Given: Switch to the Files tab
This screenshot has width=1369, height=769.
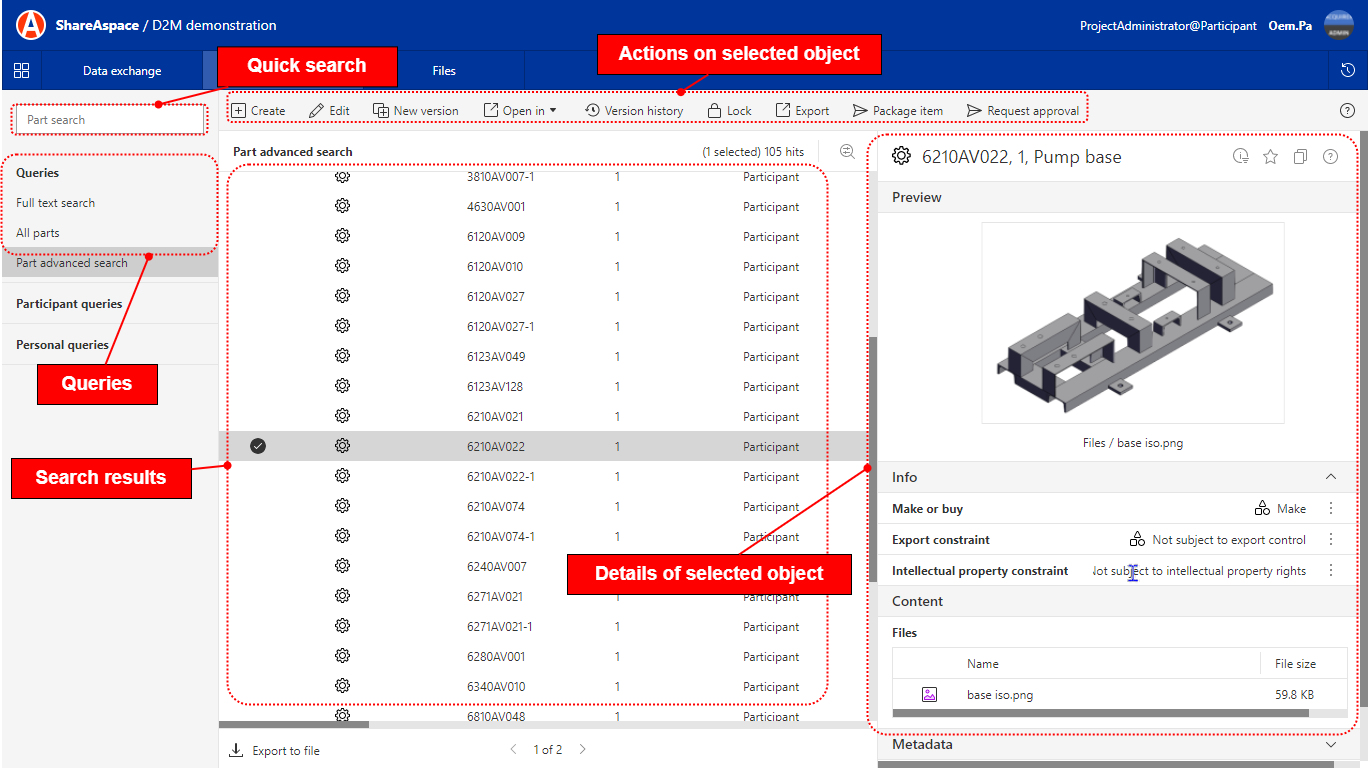Looking at the screenshot, I should [443, 71].
